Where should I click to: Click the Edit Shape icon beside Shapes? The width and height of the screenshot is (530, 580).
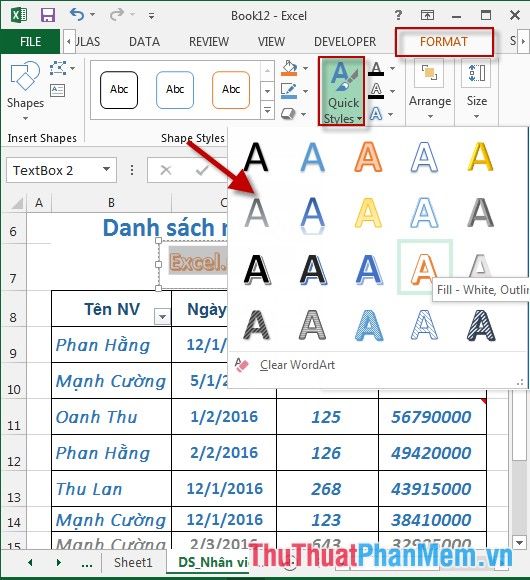point(58,68)
